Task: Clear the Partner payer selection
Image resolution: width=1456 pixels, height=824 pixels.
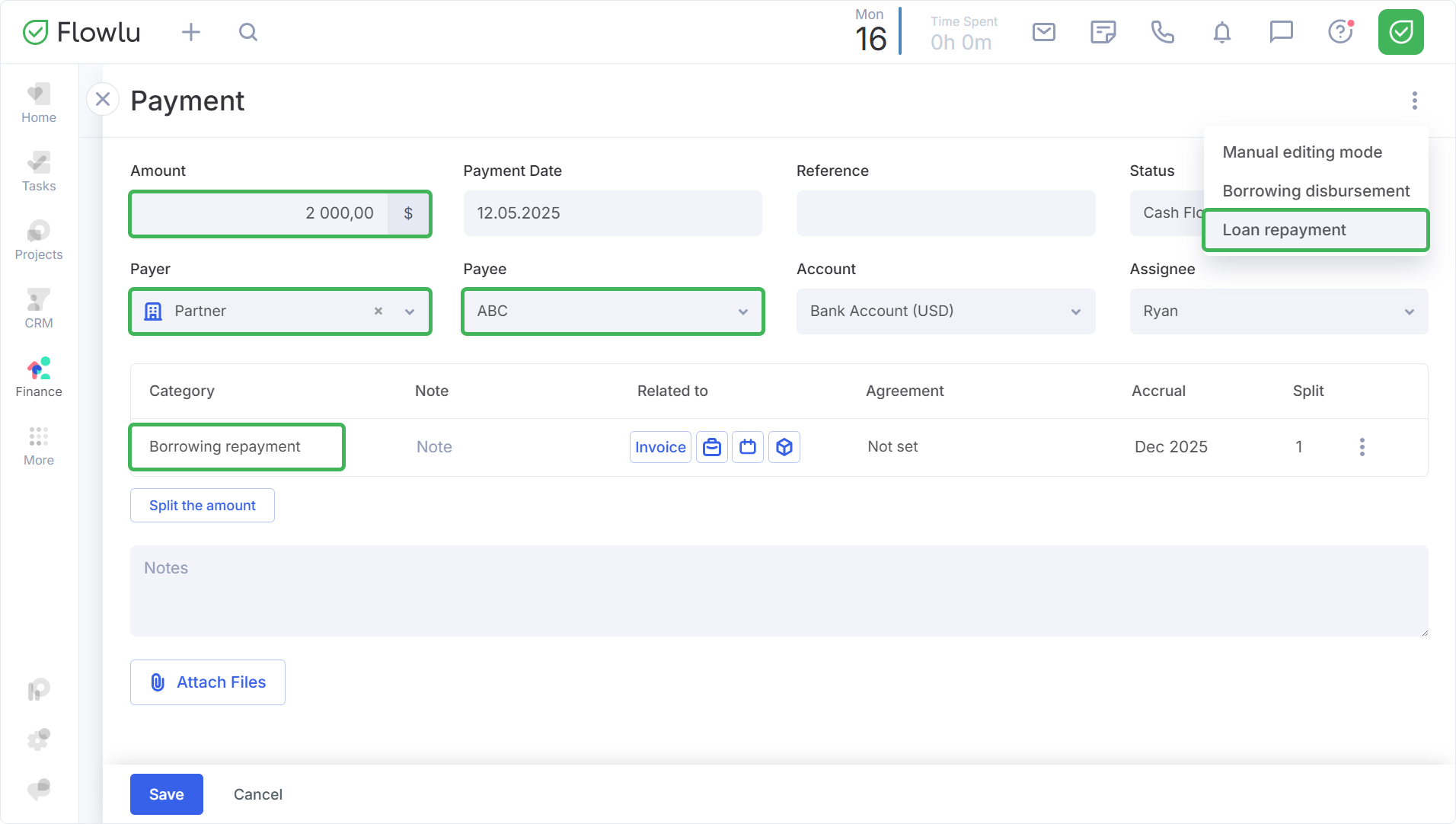Action: [x=378, y=311]
